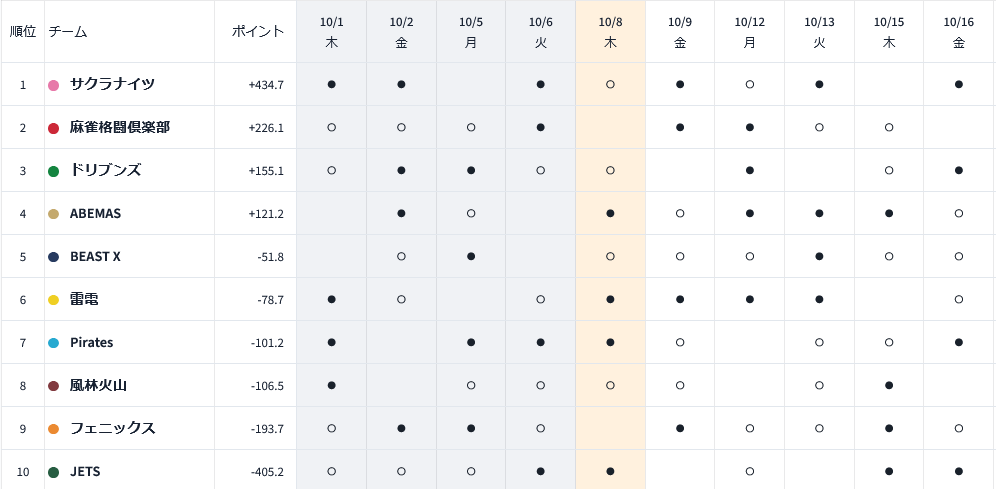
Task: Open the BEAST X team name
Action: tap(95, 257)
